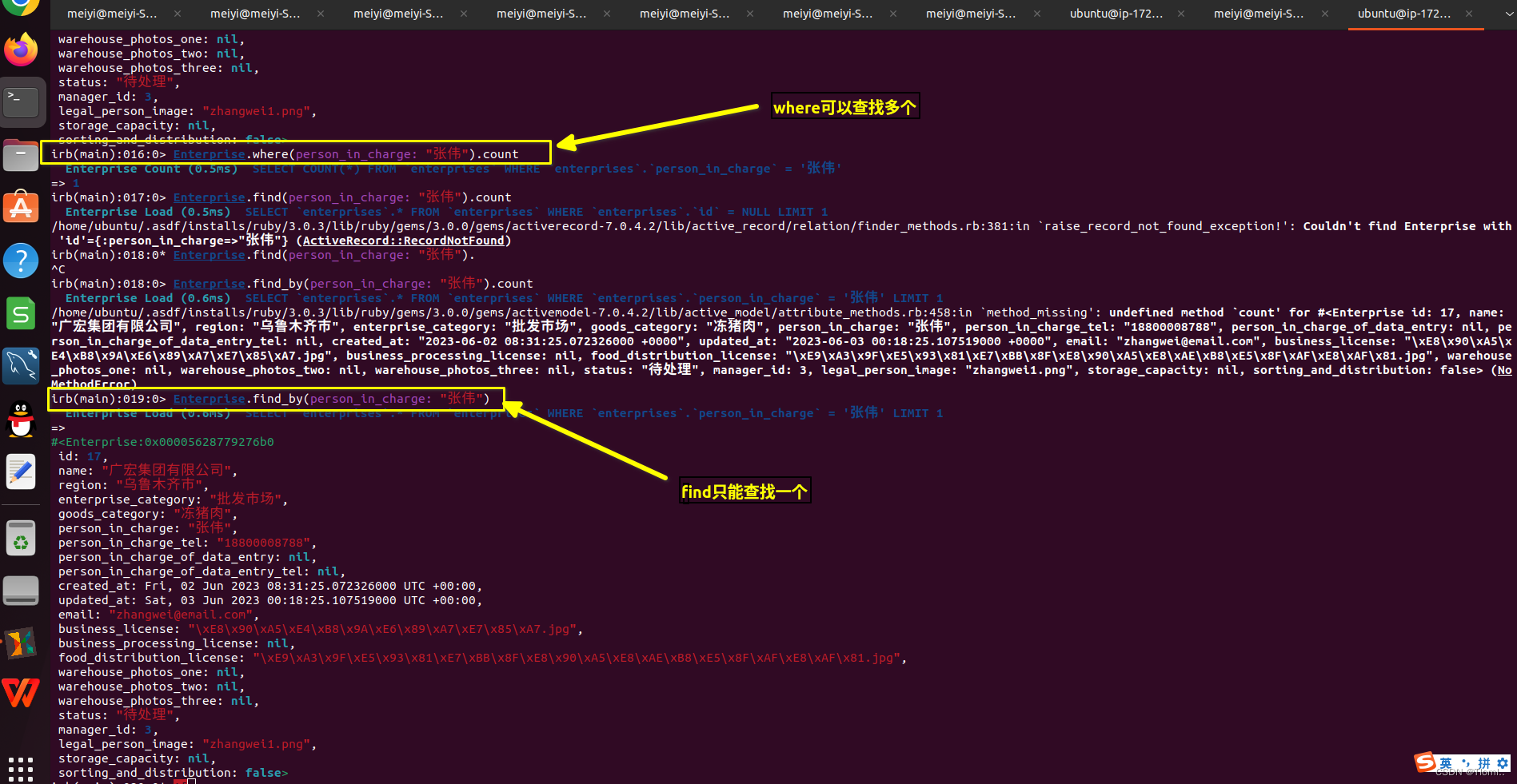Image resolution: width=1517 pixels, height=784 pixels.
Task: Launch MySQL Workbench from the dock
Action: click(21, 365)
